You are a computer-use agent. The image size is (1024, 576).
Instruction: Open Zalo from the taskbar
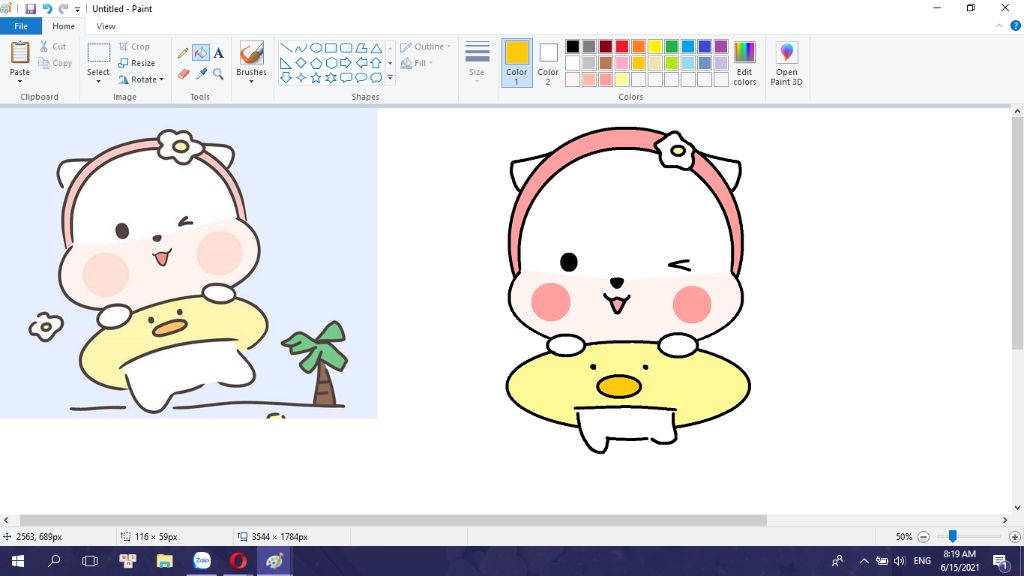point(202,561)
